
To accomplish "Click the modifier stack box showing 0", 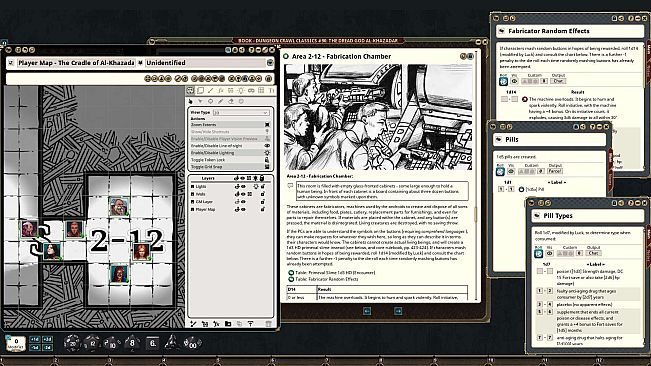I will coord(16,343).
